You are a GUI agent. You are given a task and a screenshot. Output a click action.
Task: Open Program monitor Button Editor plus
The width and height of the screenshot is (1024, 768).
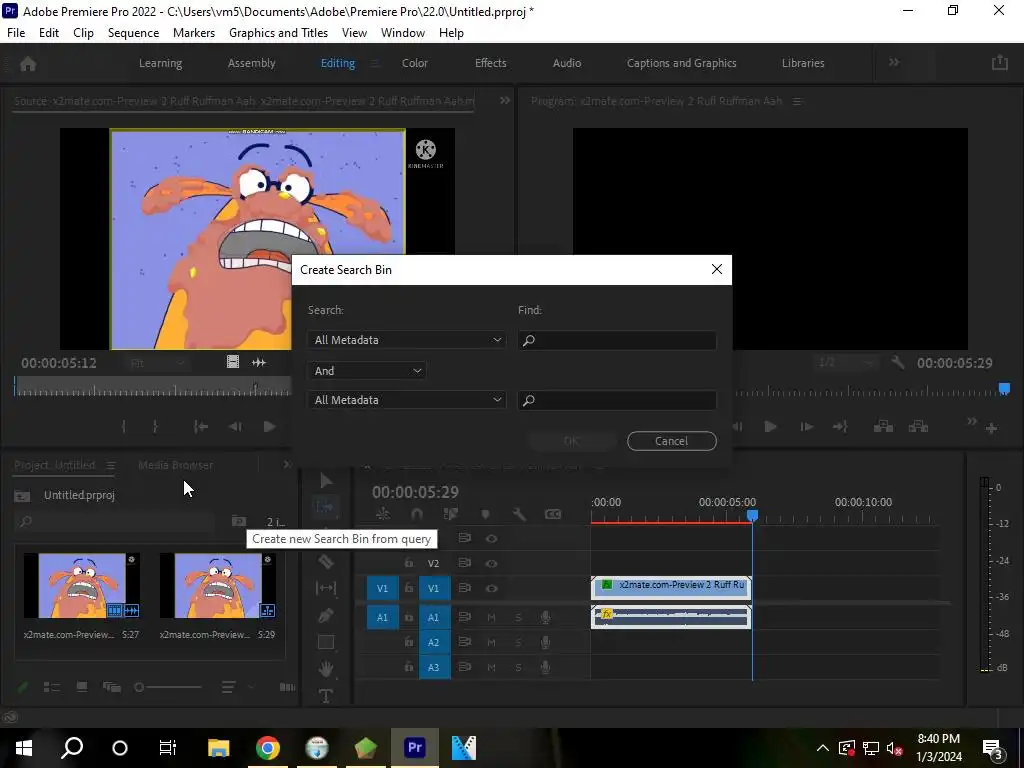(x=991, y=428)
